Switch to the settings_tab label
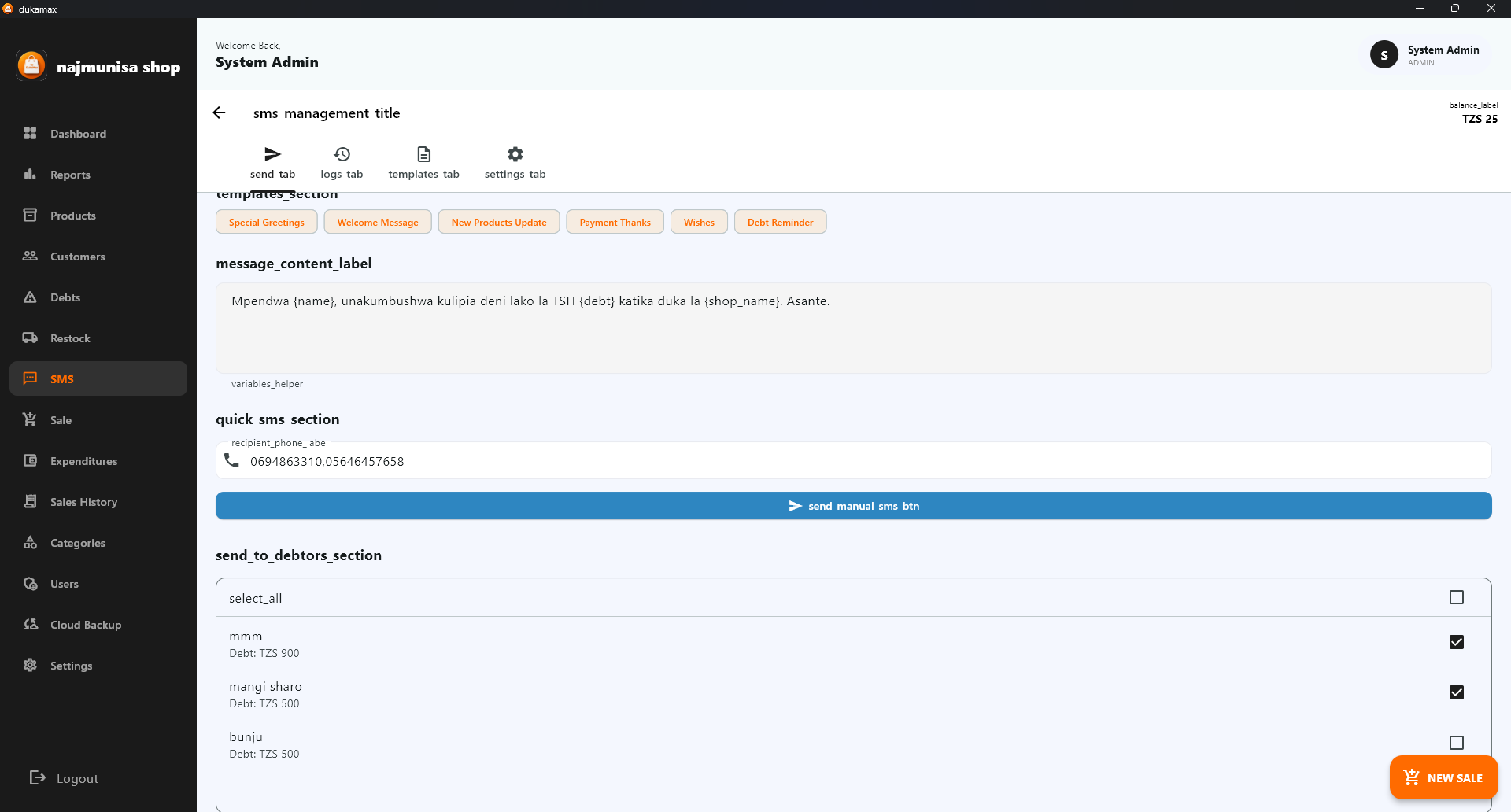 (515, 174)
